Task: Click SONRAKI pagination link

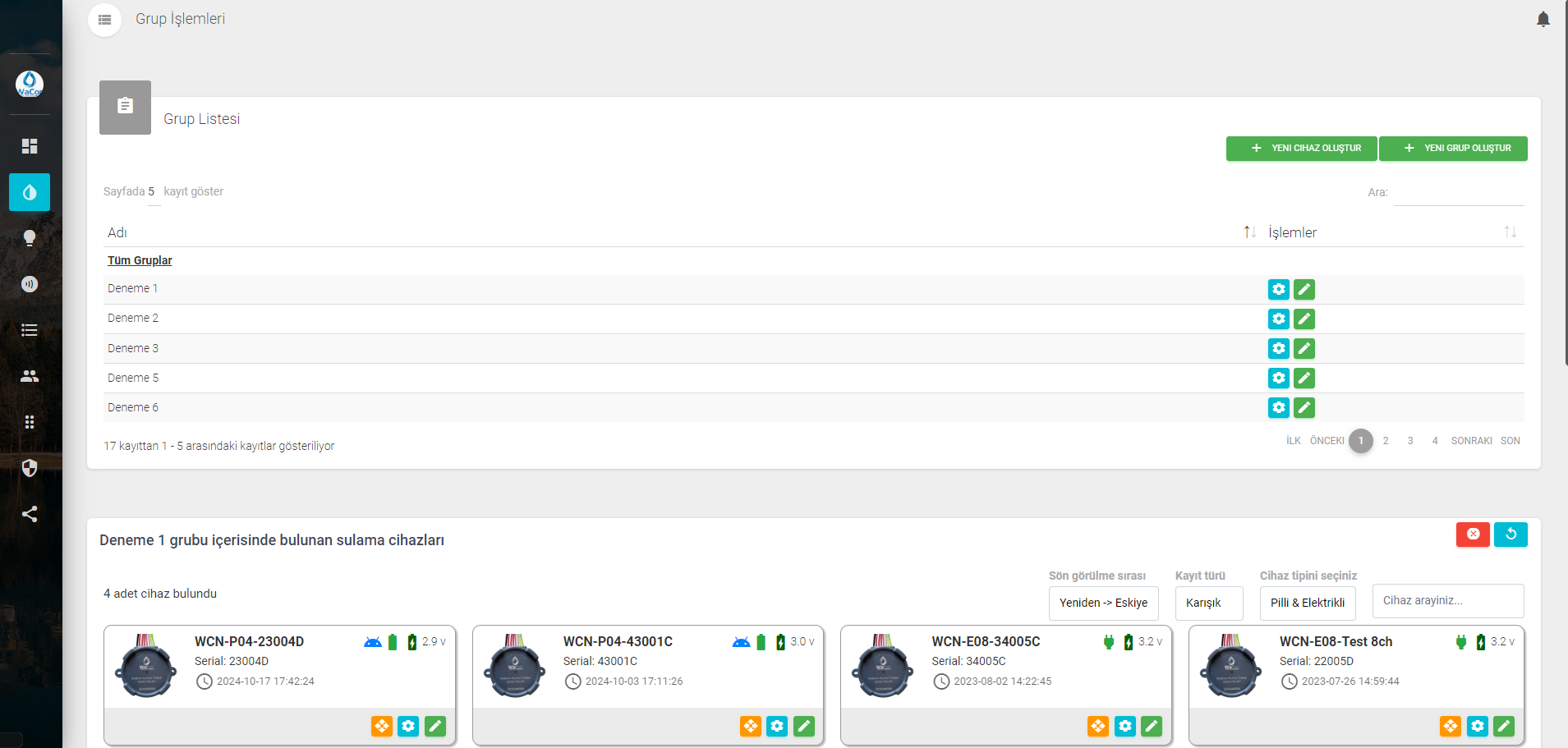Action: click(x=1470, y=441)
